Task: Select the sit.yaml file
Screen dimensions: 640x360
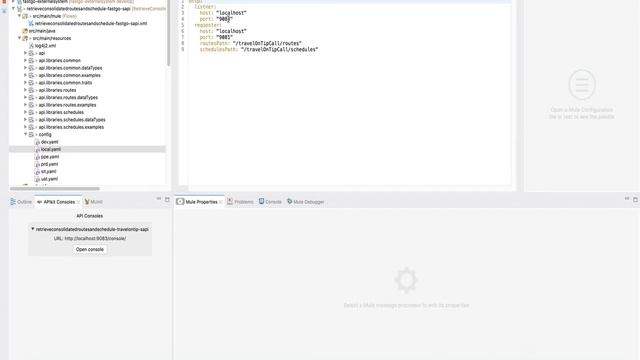Action: click(49, 171)
